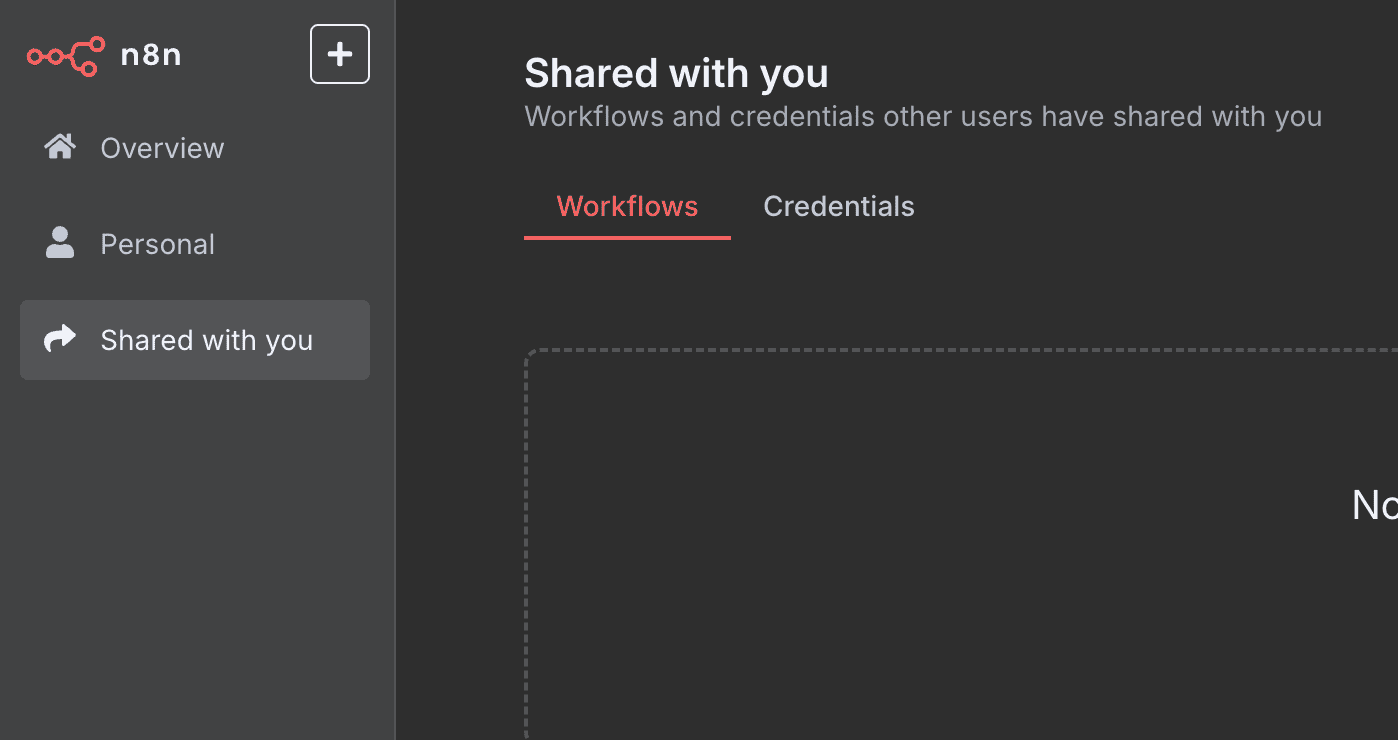Click the highlighted Shared with you entry
1398x740 pixels.
[x=194, y=339]
